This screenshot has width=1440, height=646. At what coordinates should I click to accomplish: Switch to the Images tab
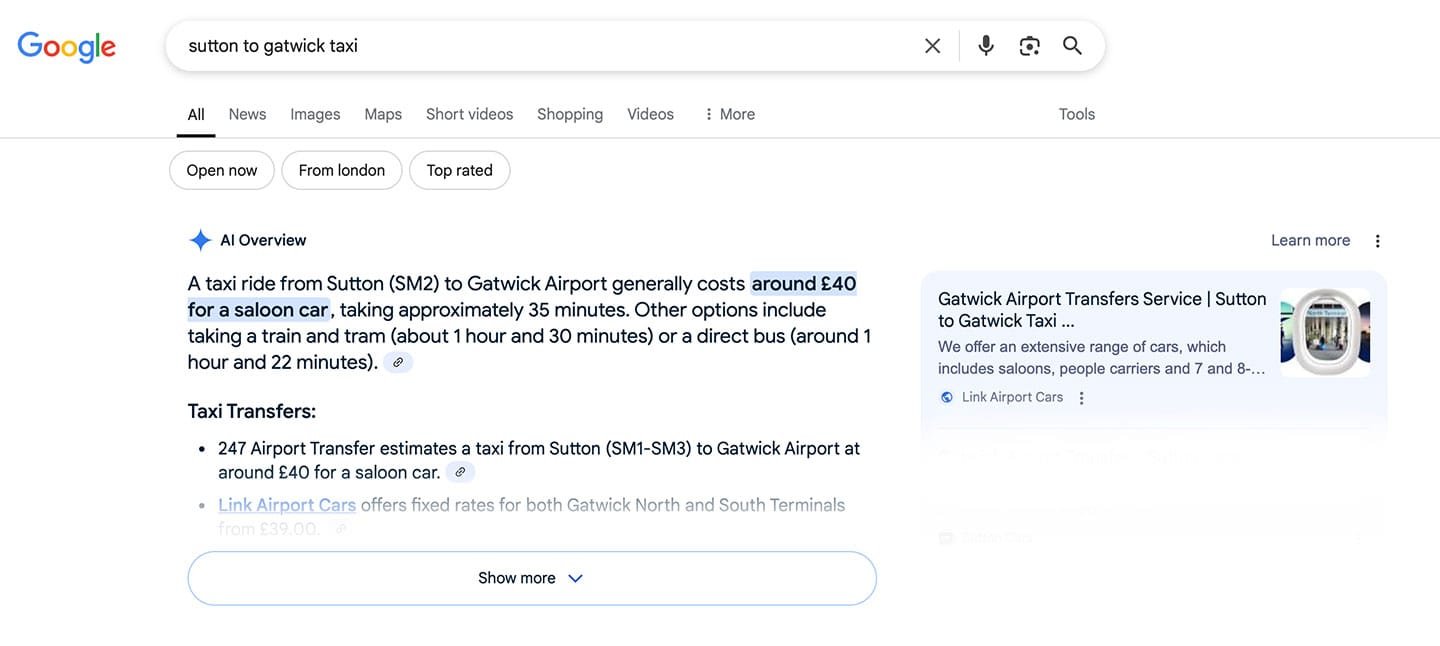pyautogui.click(x=315, y=114)
